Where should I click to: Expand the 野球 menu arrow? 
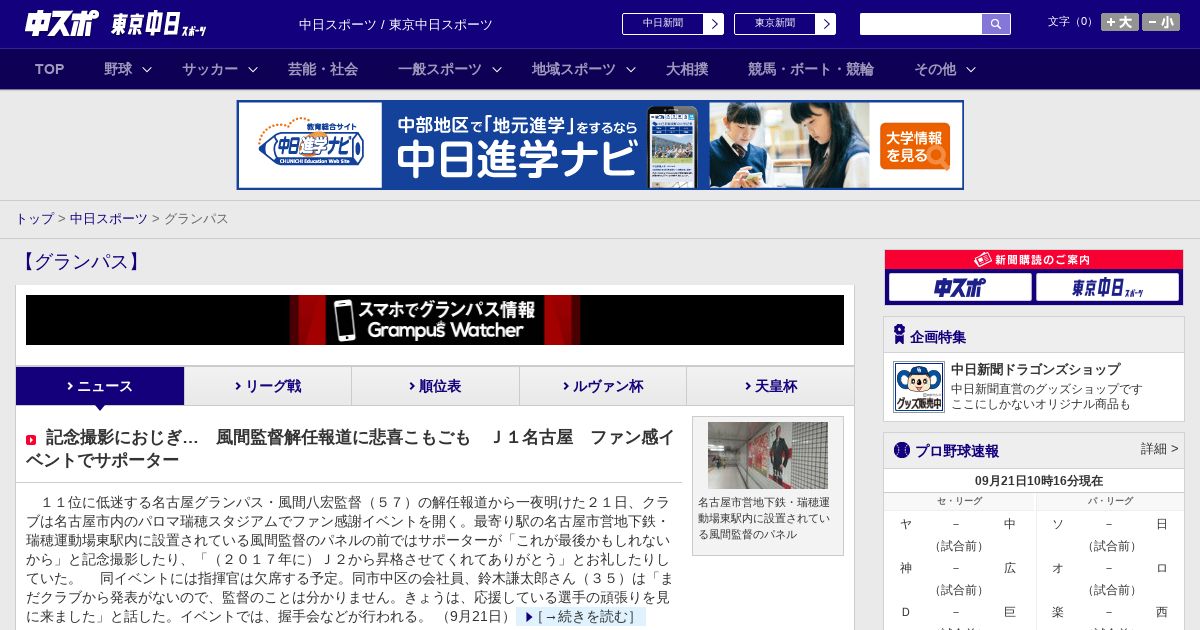[x=147, y=69]
